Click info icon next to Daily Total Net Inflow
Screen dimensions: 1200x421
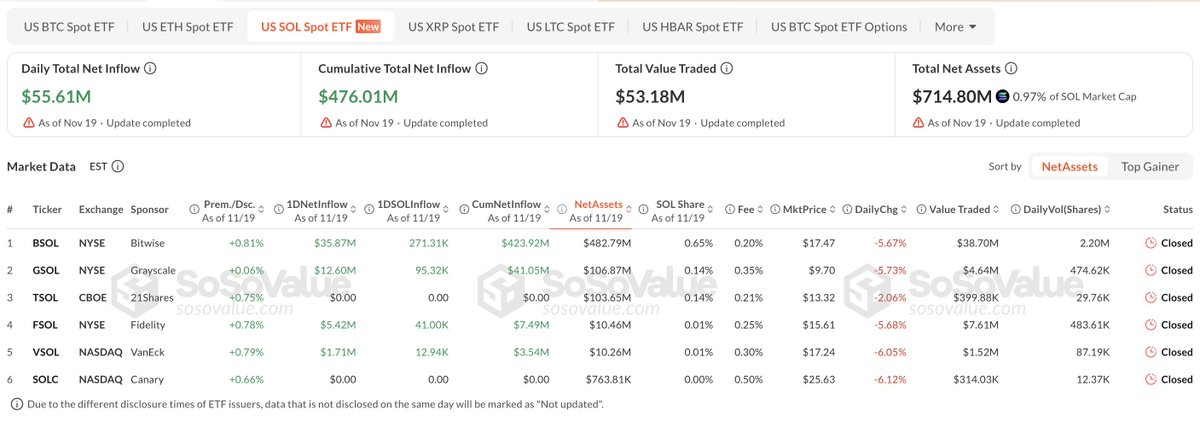[x=150, y=69]
